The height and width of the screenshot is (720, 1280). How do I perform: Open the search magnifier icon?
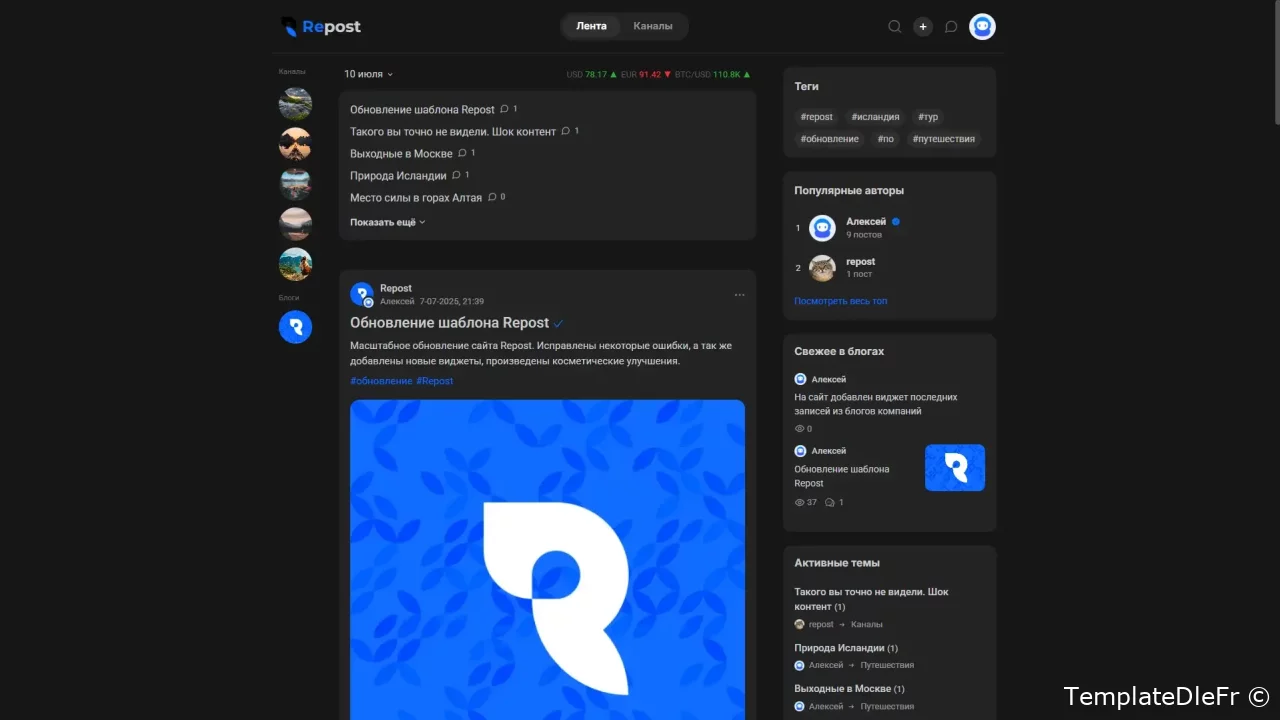895,27
